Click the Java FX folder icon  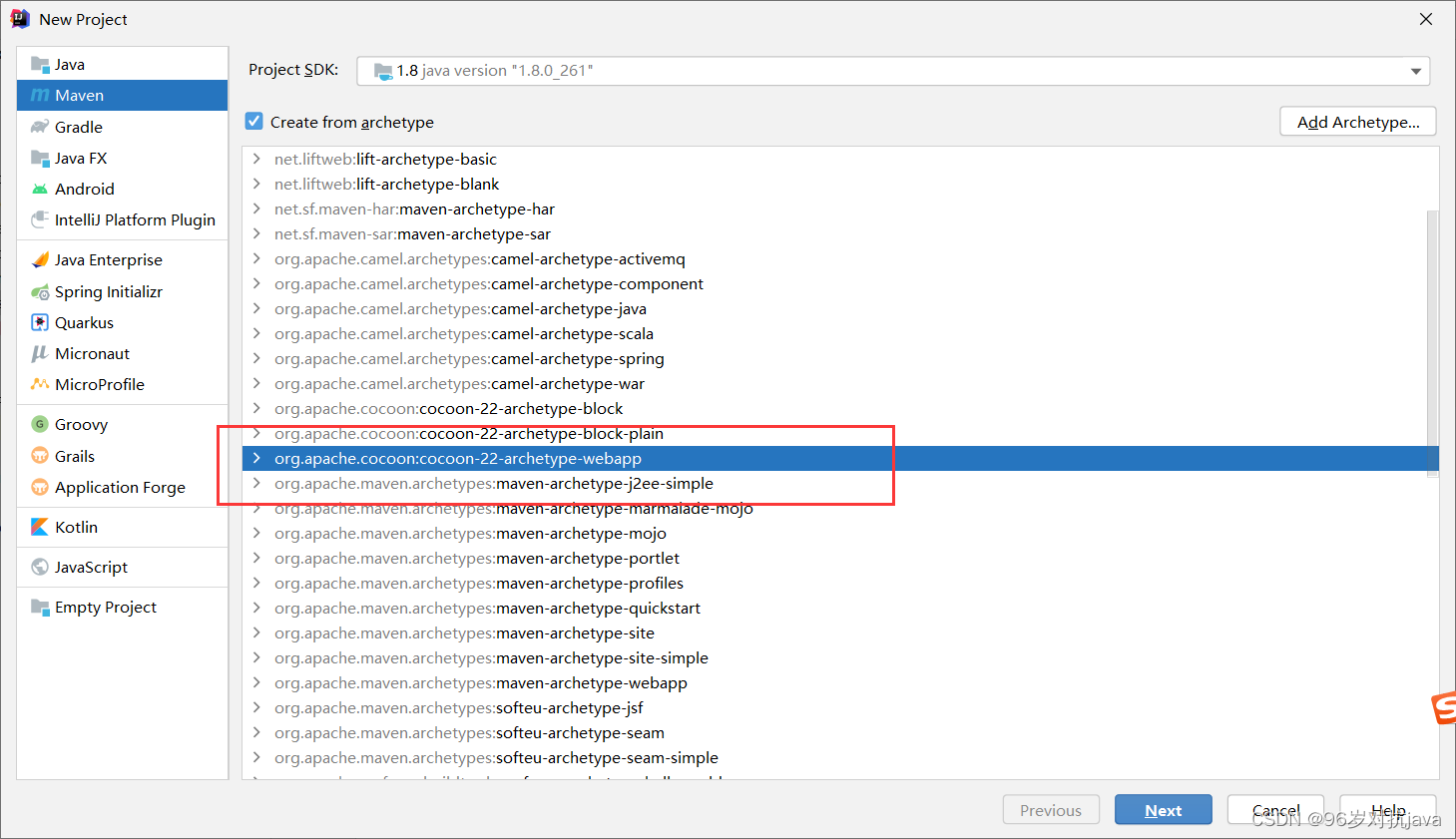click(40, 158)
